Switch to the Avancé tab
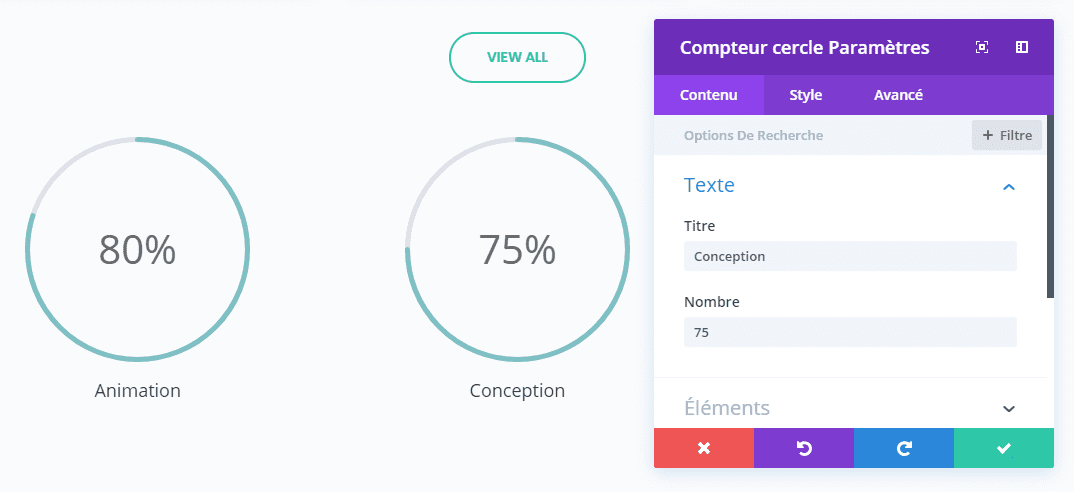 point(898,95)
